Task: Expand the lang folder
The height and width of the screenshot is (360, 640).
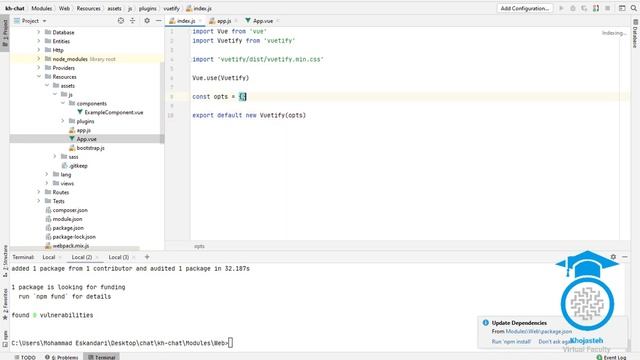Action: coord(47,174)
